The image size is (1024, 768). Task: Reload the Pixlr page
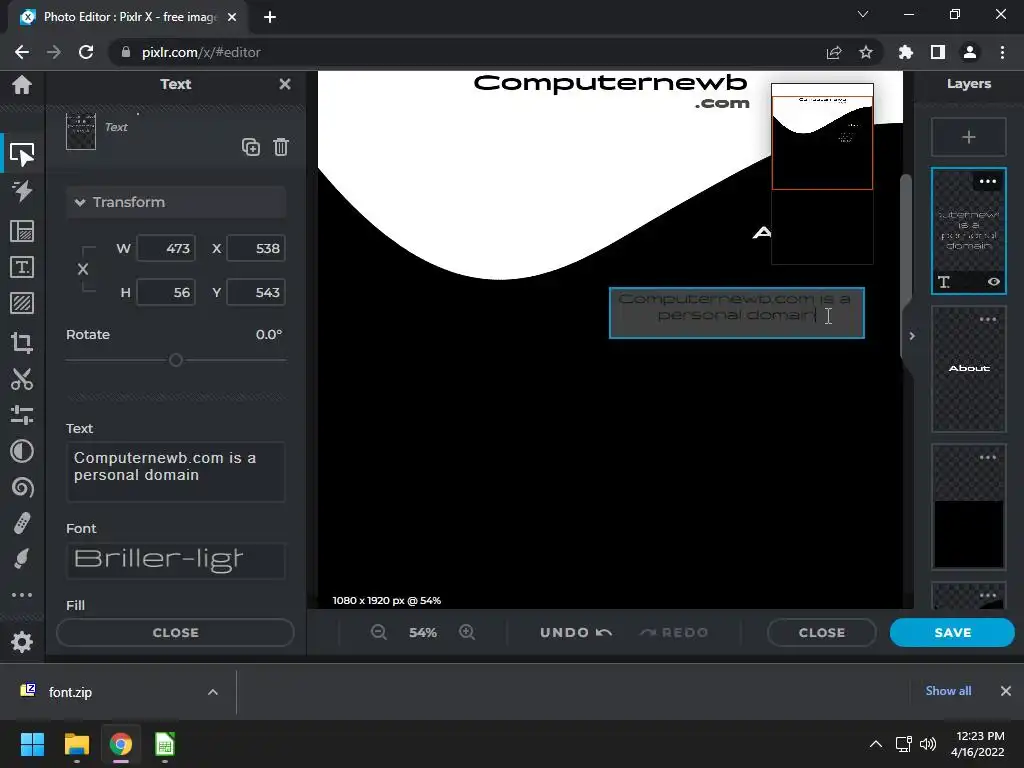point(86,52)
